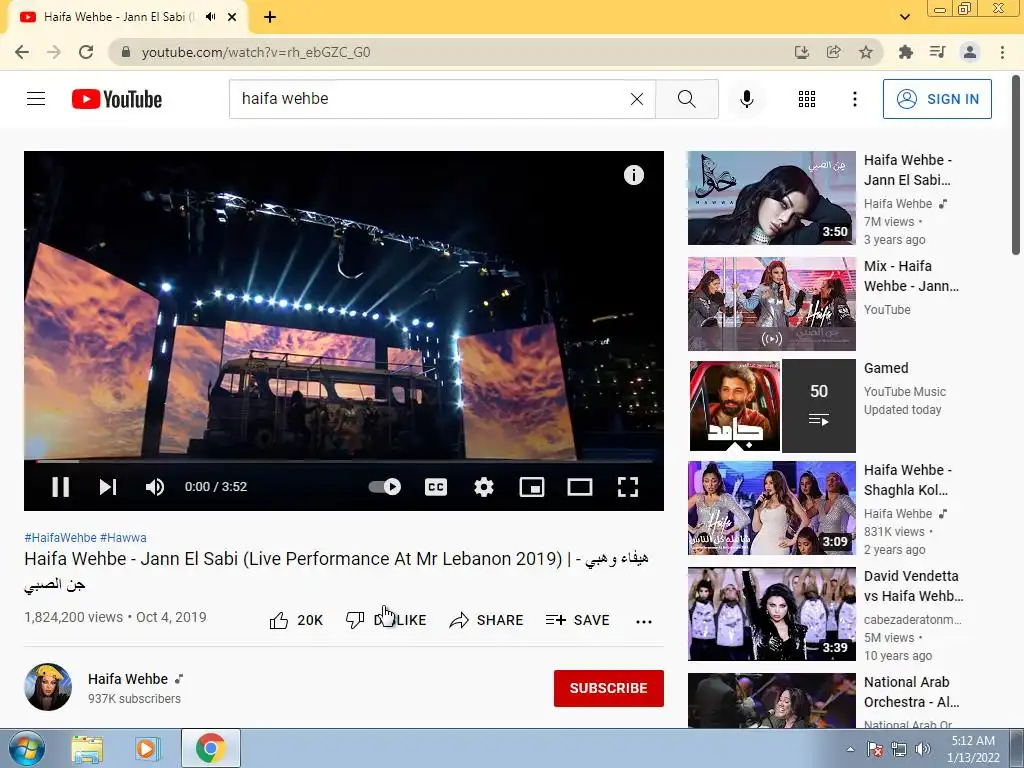Open the tab search dropdown arrow
Image resolution: width=1024 pixels, height=768 pixels.
[904, 17]
